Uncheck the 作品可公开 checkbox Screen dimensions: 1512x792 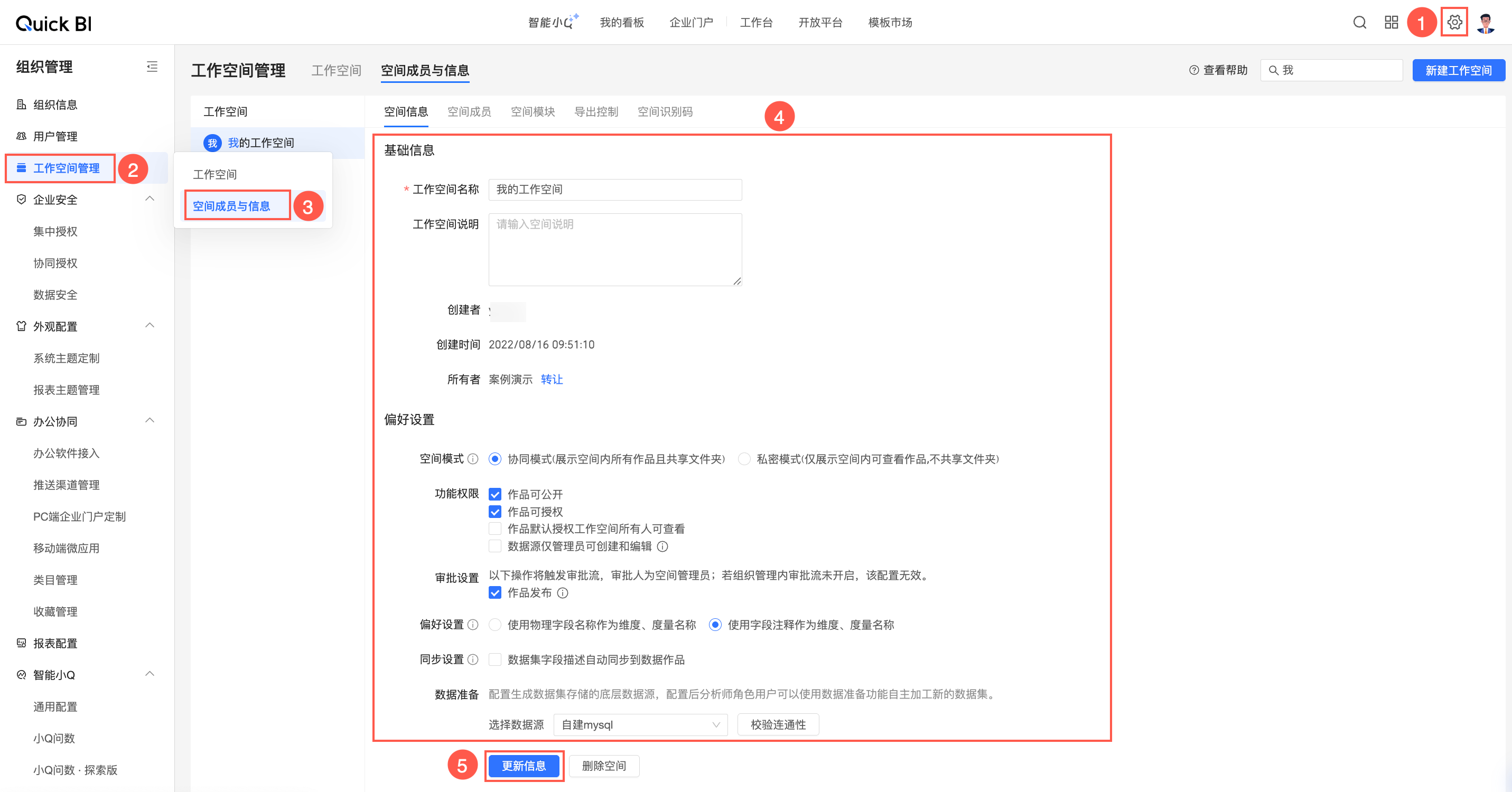pos(495,494)
